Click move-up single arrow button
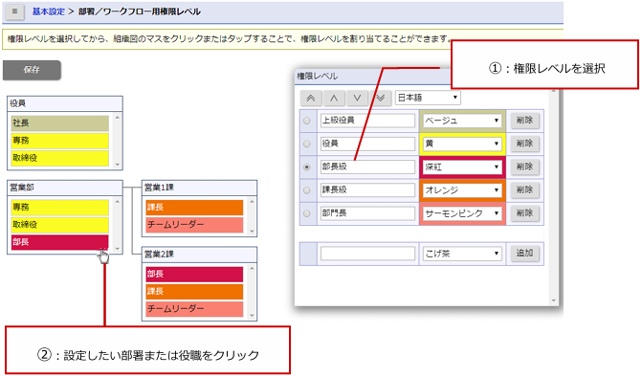Screen dimensions: 640x376 coord(334,98)
